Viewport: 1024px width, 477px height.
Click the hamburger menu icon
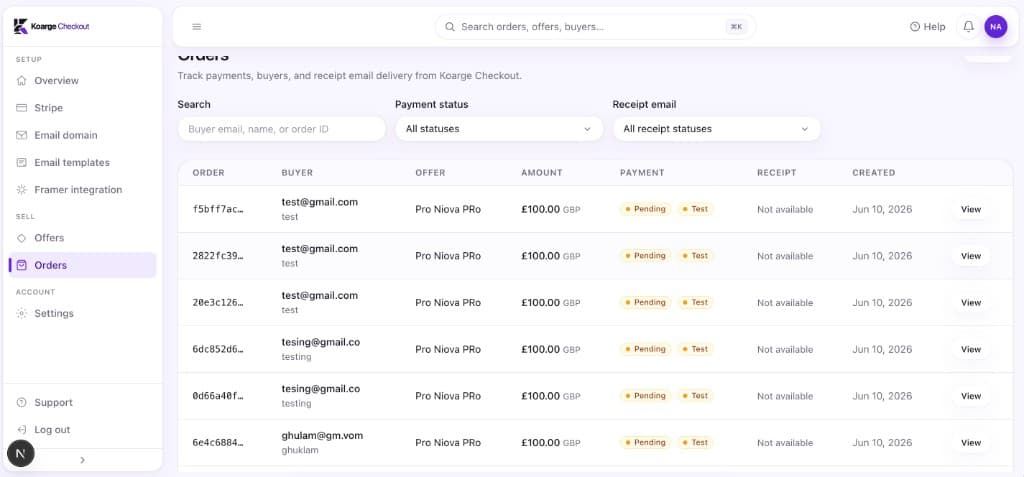click(197, 27)
